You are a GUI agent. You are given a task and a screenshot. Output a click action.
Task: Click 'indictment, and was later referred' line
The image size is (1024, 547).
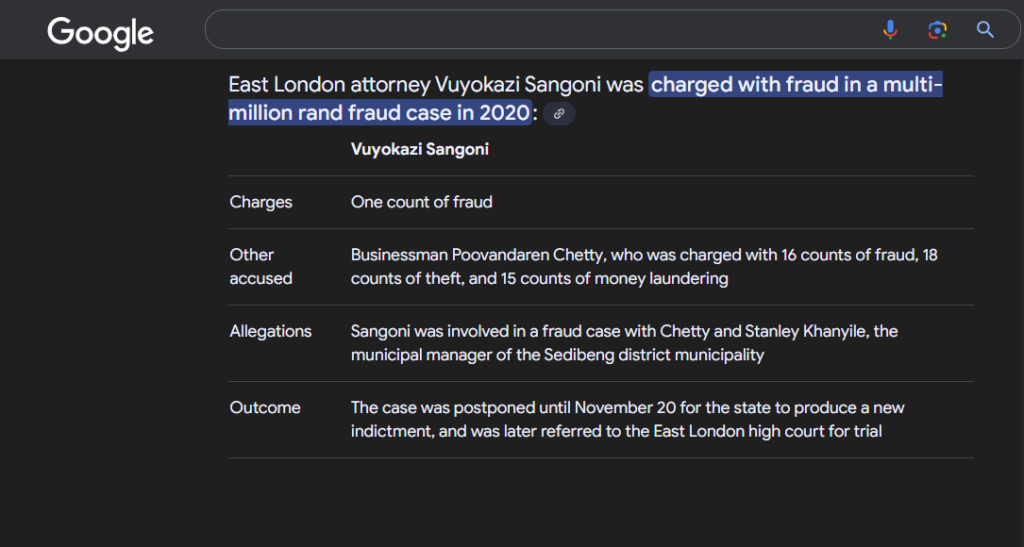(616, 431)
